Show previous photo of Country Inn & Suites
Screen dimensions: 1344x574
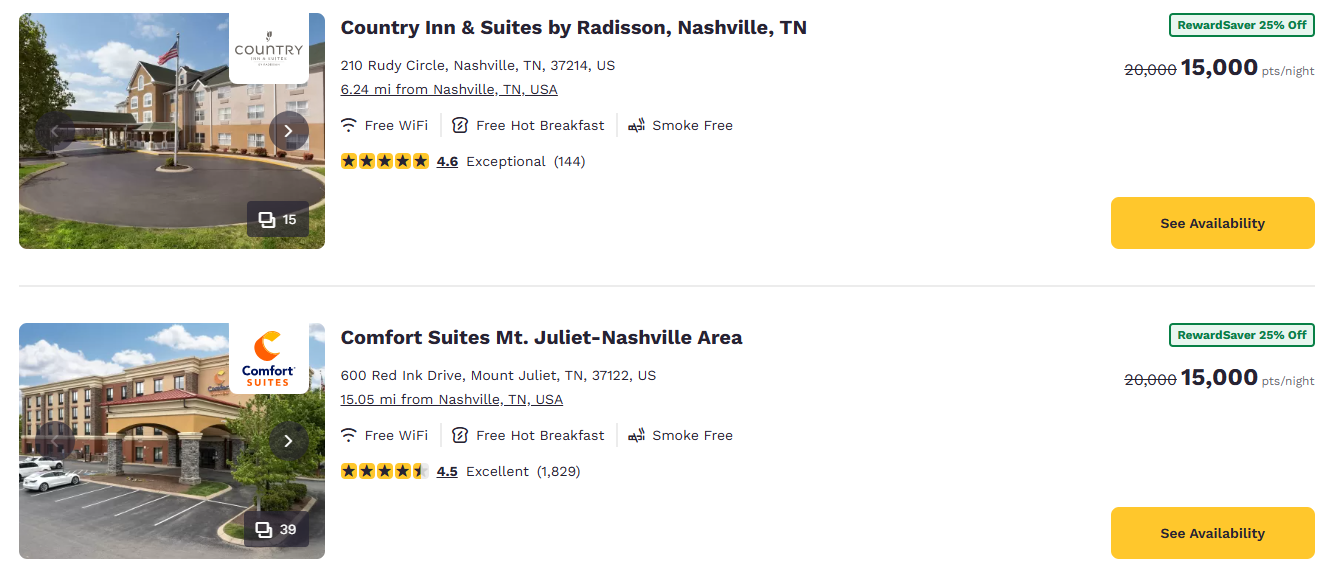56,131
